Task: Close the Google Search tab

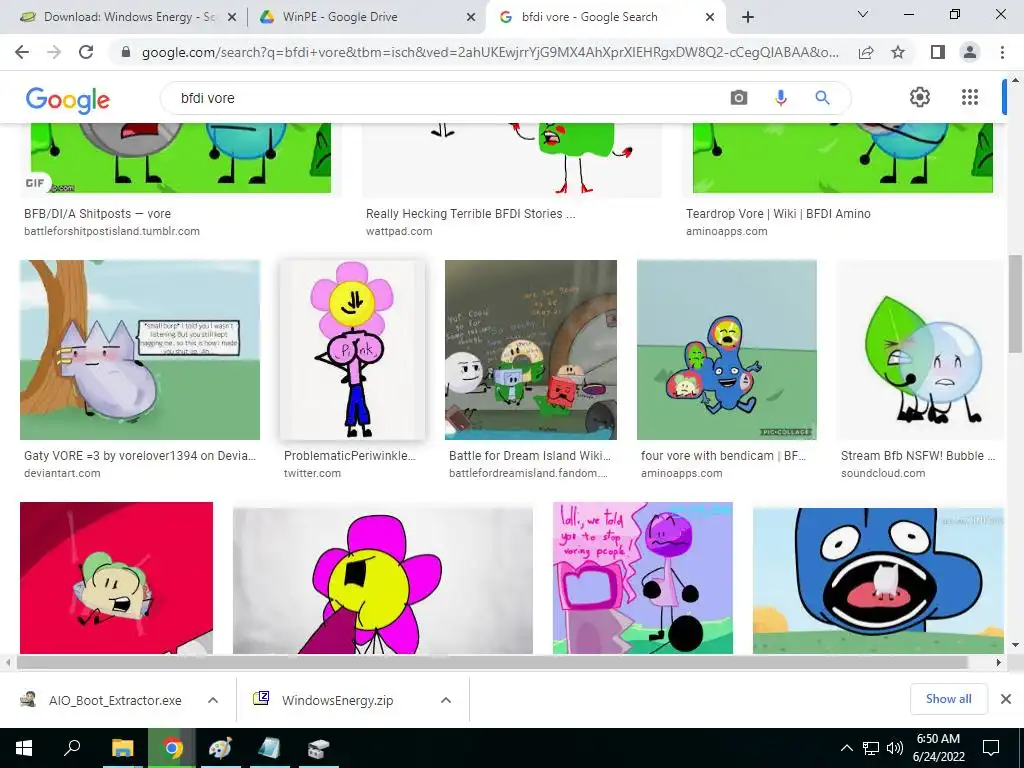Action: (710, 18)
